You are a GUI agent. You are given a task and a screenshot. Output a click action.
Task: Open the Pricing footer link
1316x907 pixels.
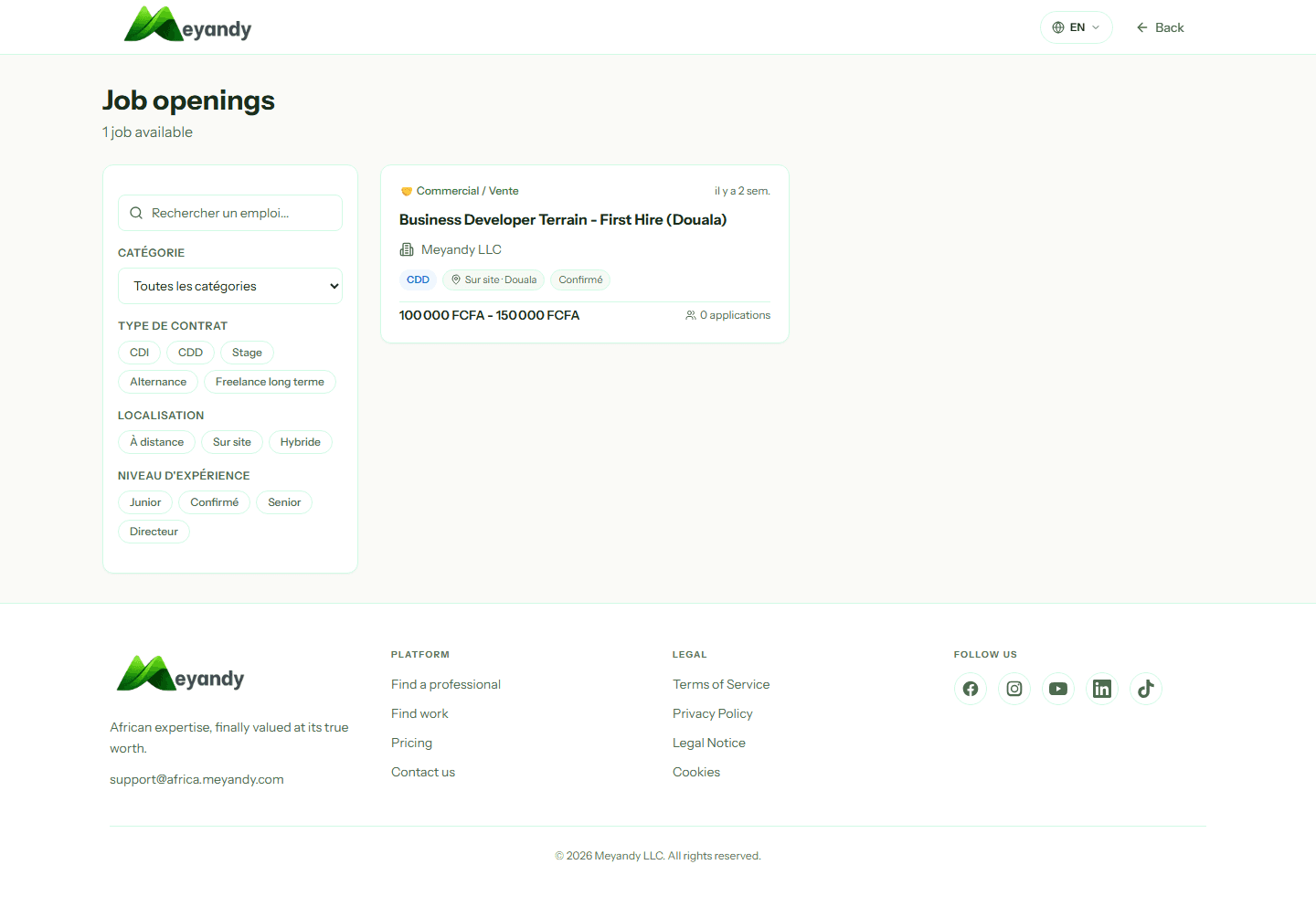(x=411, y=743)
